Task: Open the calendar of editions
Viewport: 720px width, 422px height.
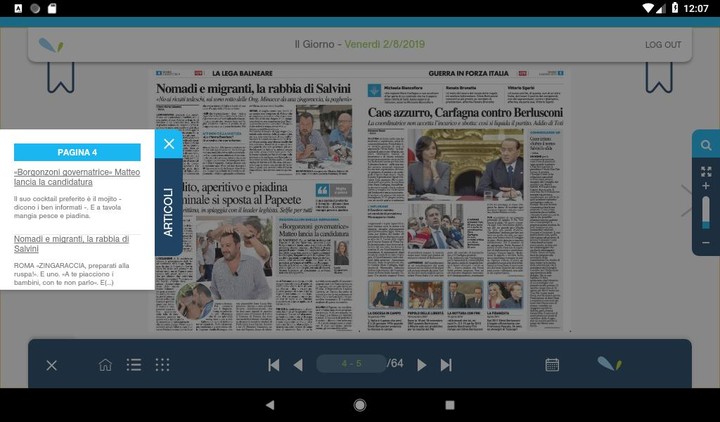Action: point(552,365)
